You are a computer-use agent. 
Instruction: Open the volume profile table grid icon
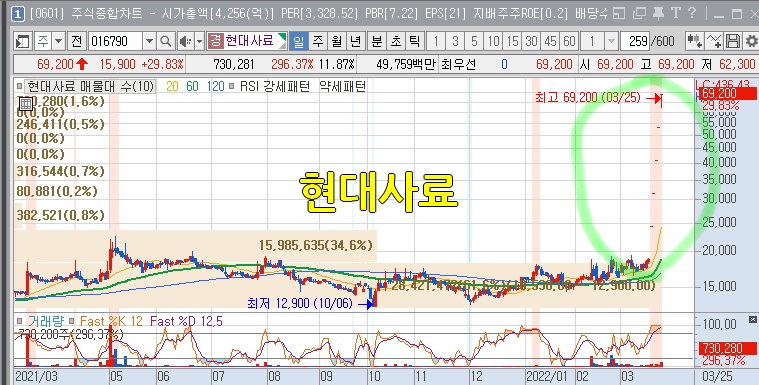coord(26,104)
